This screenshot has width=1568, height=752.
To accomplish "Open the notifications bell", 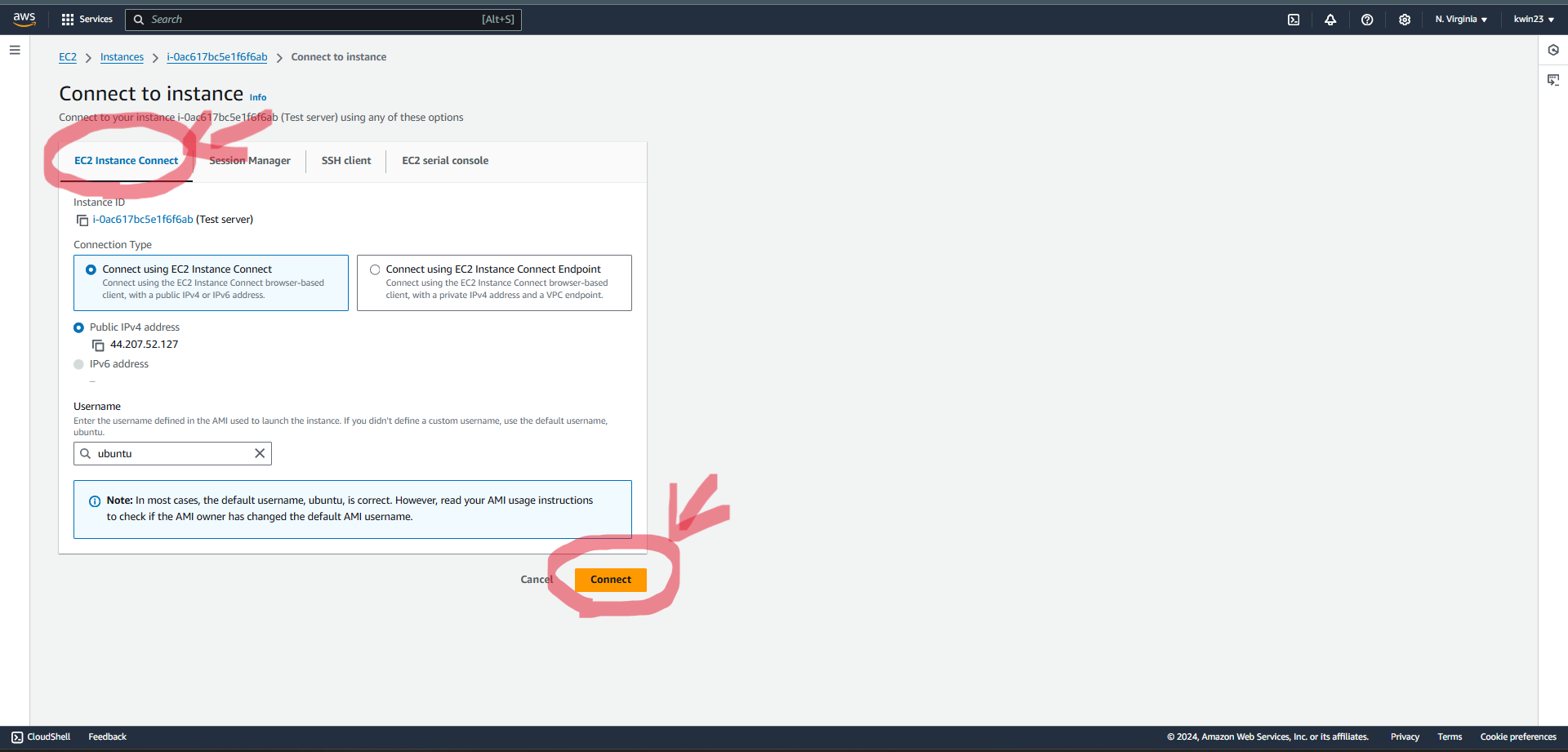I will tap(1330, 20).
